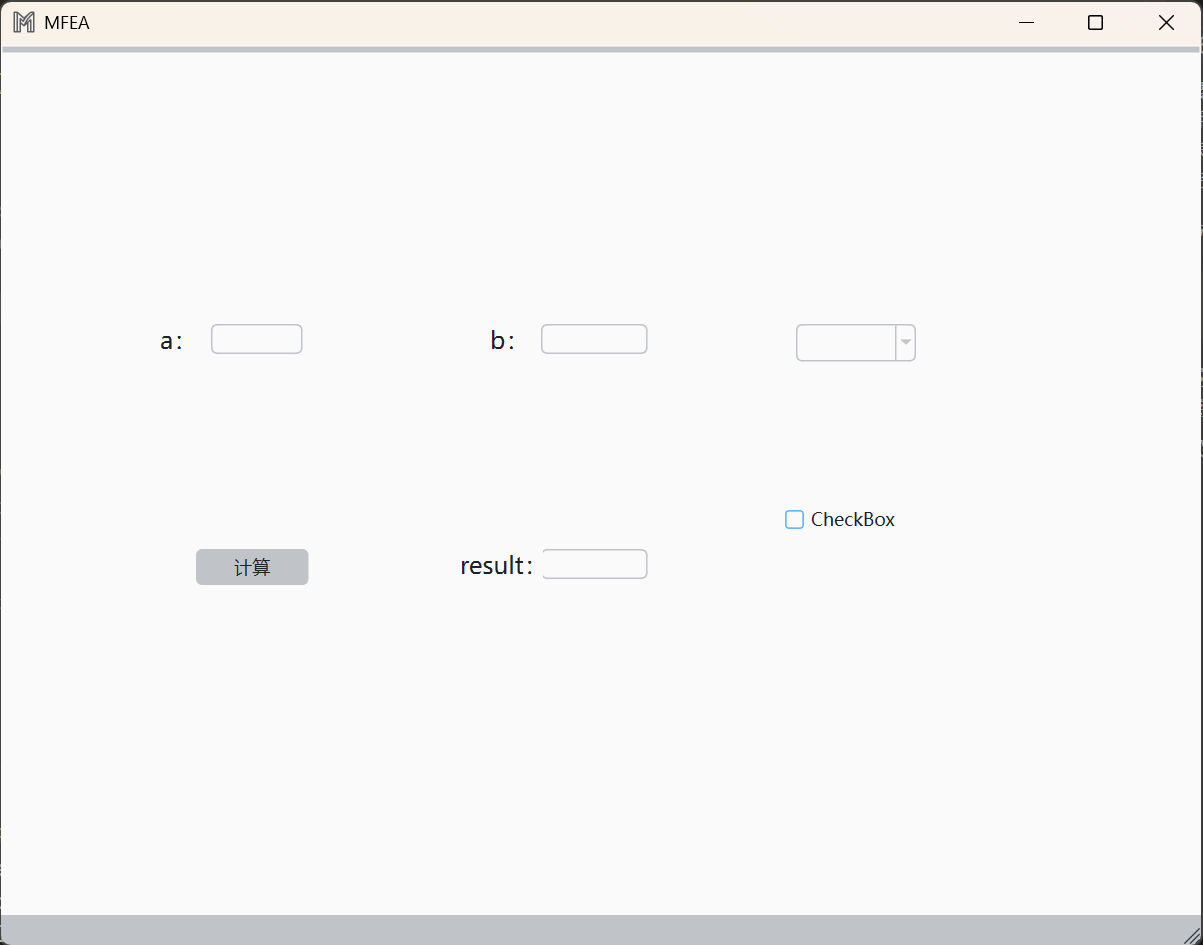Focus the input field for b
The width and height of the screenshot is (1203, 945).
[594, 339]
